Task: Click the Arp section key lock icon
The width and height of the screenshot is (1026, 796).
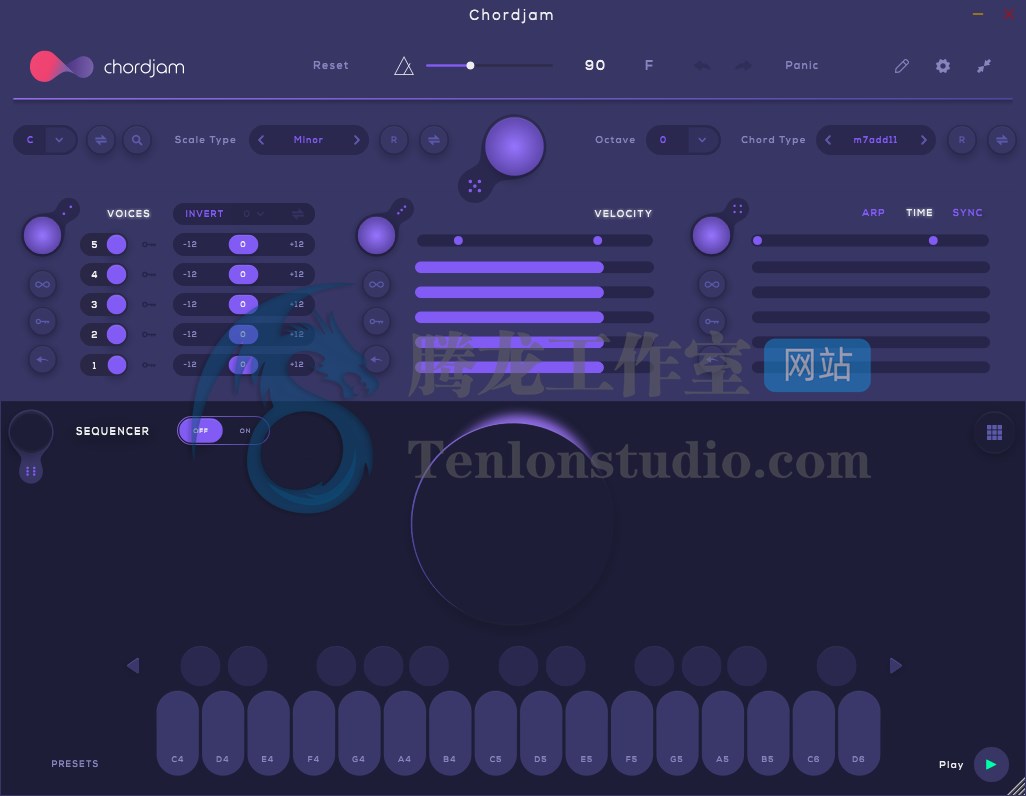Action: (x=712, y=321)
